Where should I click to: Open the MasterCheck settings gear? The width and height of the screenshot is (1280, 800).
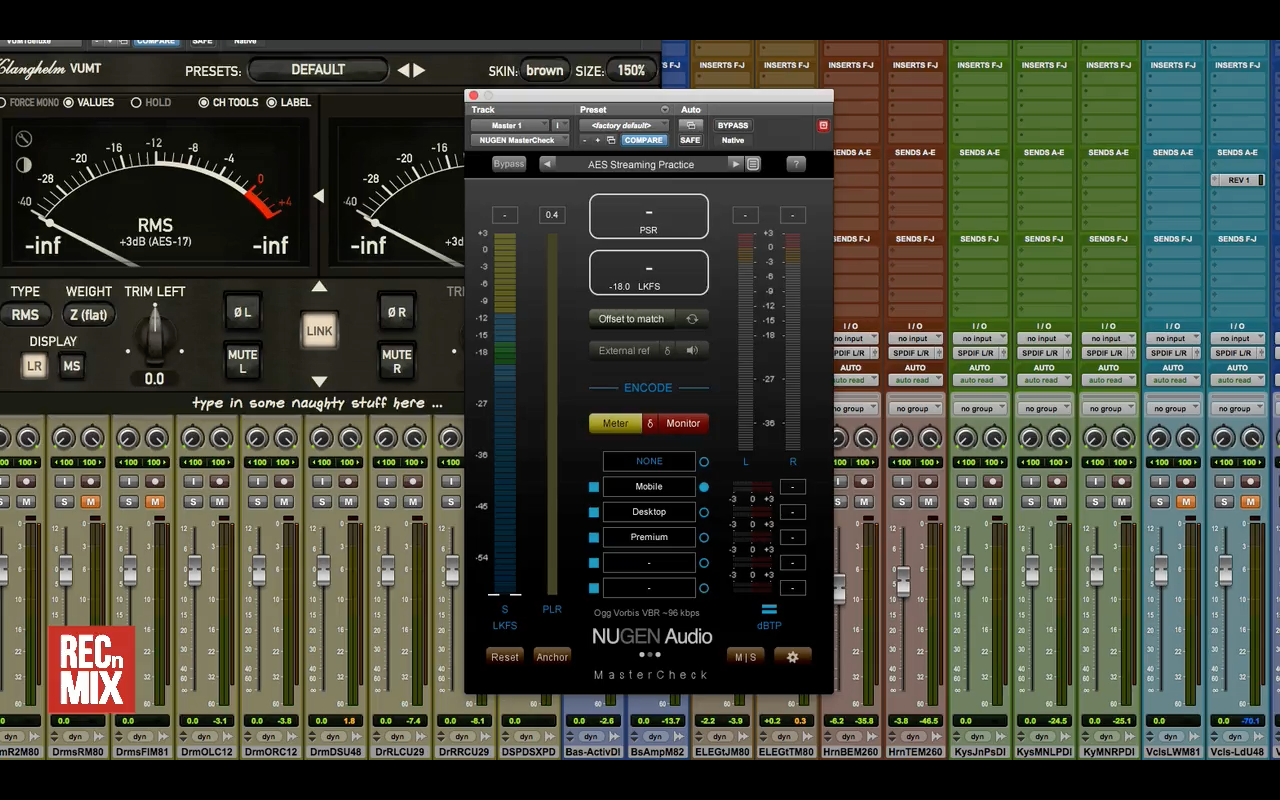pos(792,657)
